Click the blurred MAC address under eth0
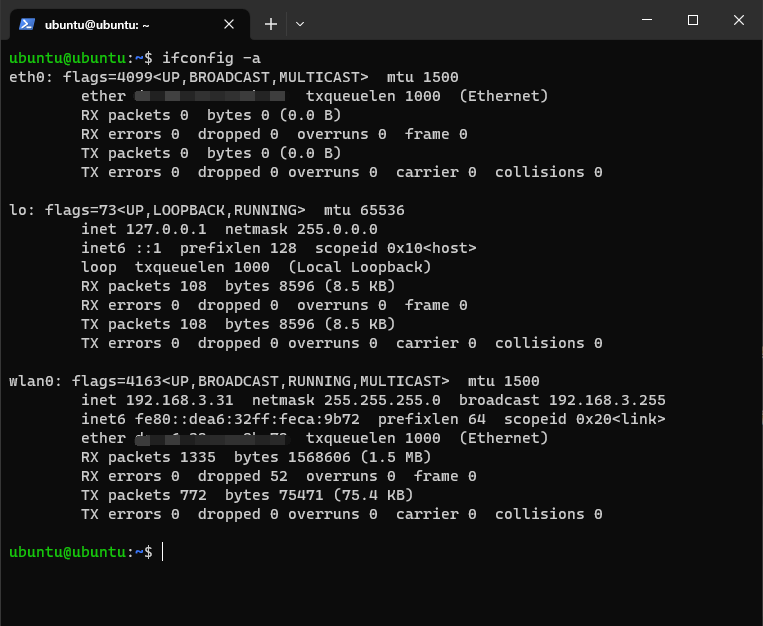 coord(210,96)
